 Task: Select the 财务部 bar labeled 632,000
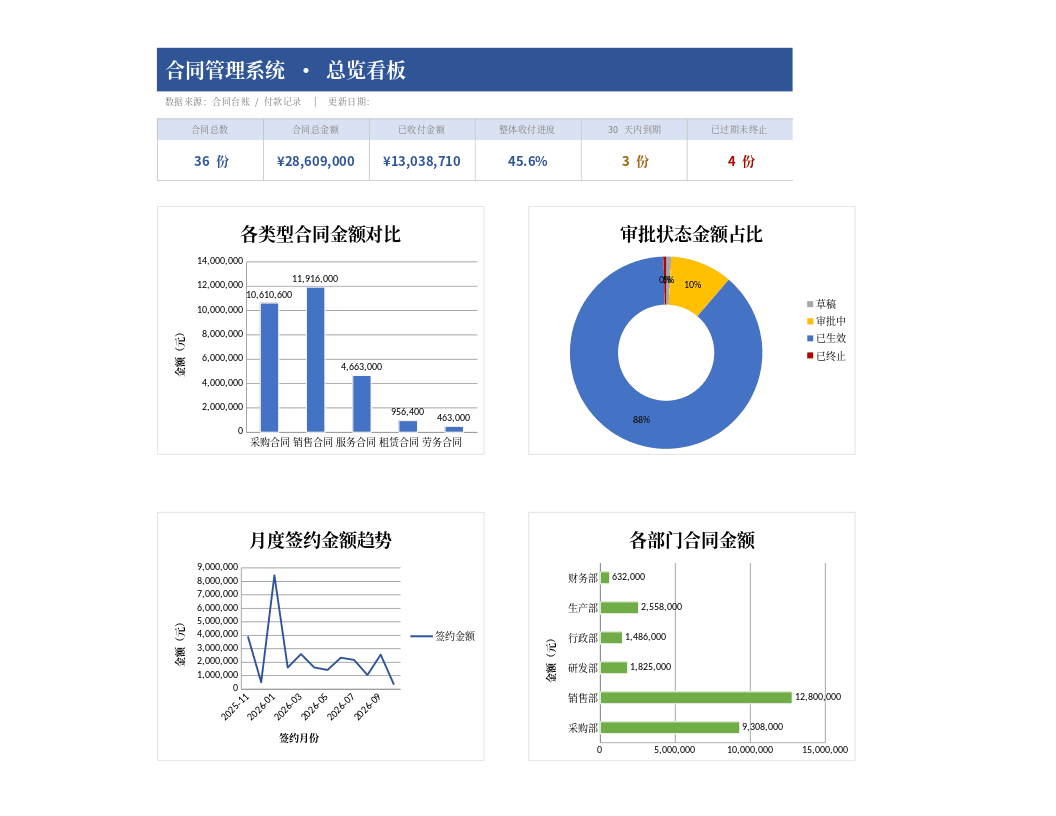(x=605, y=577)
